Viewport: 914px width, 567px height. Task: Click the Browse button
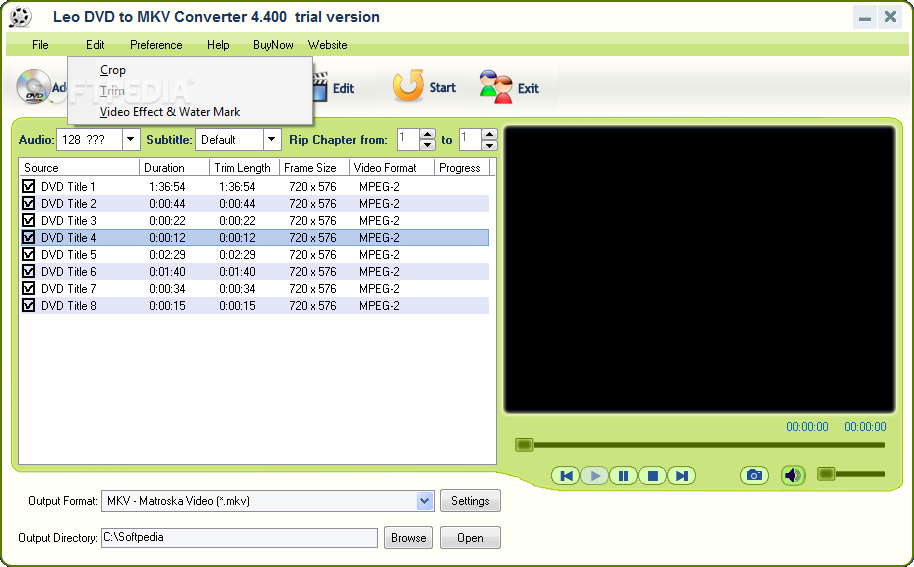[x=408, y=538]
